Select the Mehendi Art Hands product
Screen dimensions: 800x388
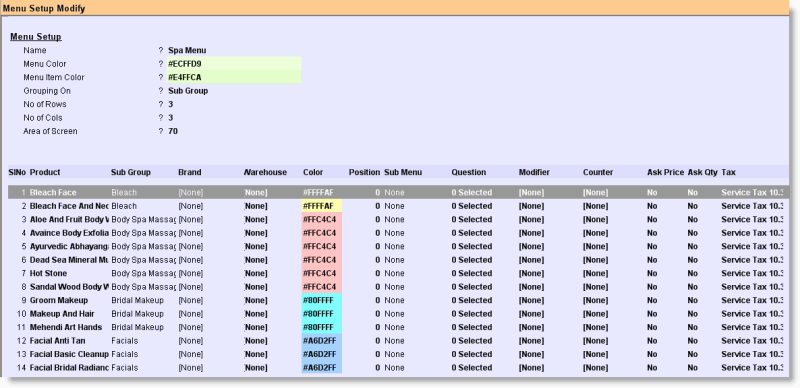(x=66, y=327)
